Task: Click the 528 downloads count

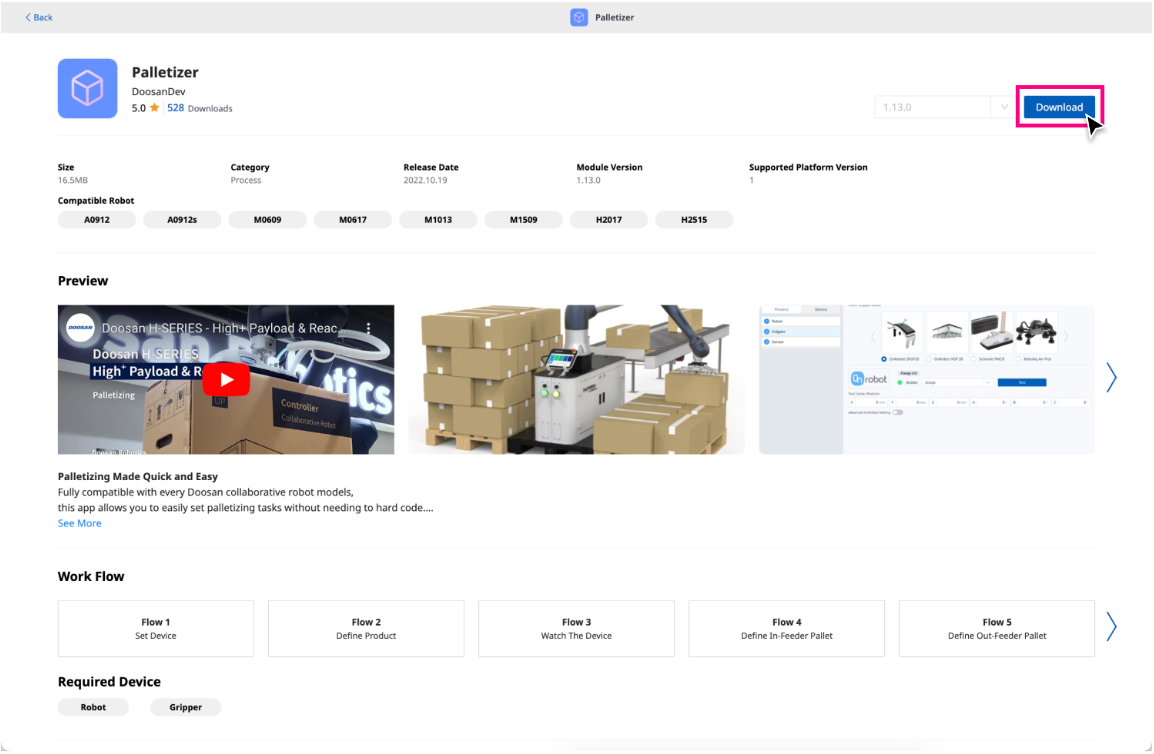Action: (x=175, y=108)
